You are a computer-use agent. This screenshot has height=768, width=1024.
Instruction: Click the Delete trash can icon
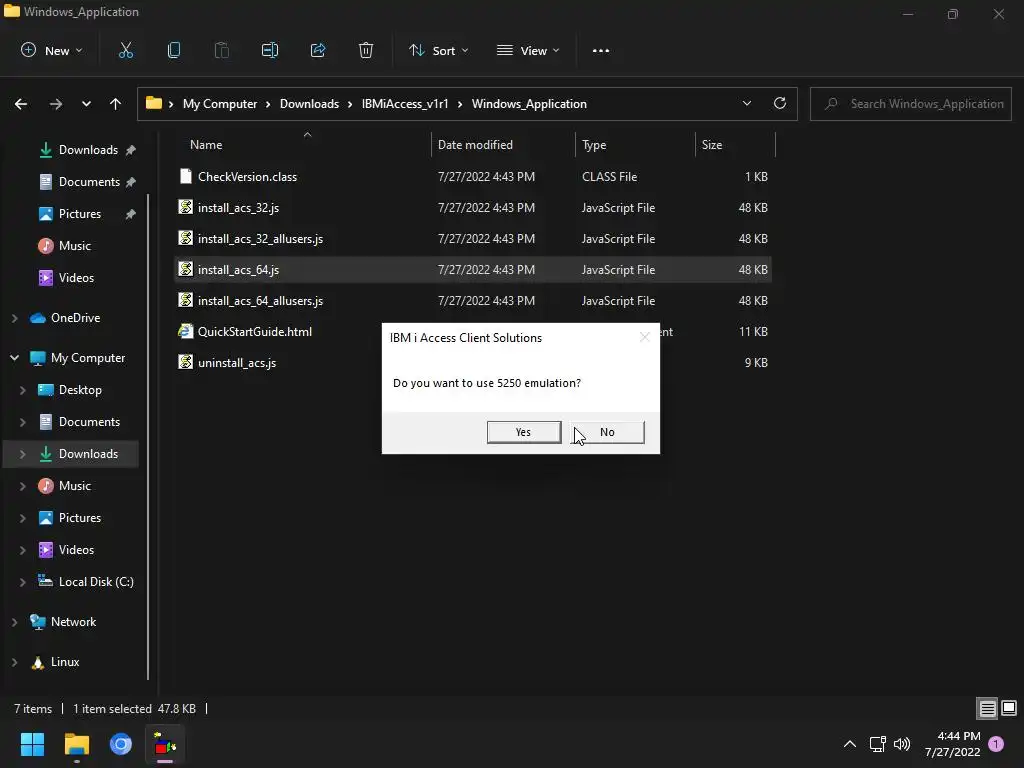[366, 50]
